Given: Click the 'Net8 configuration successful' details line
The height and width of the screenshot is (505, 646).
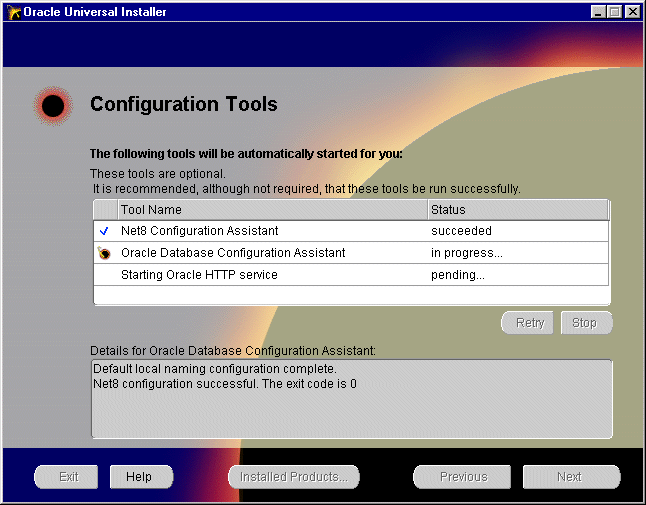Looking at the screenshot, I should (x=225, y=384).
